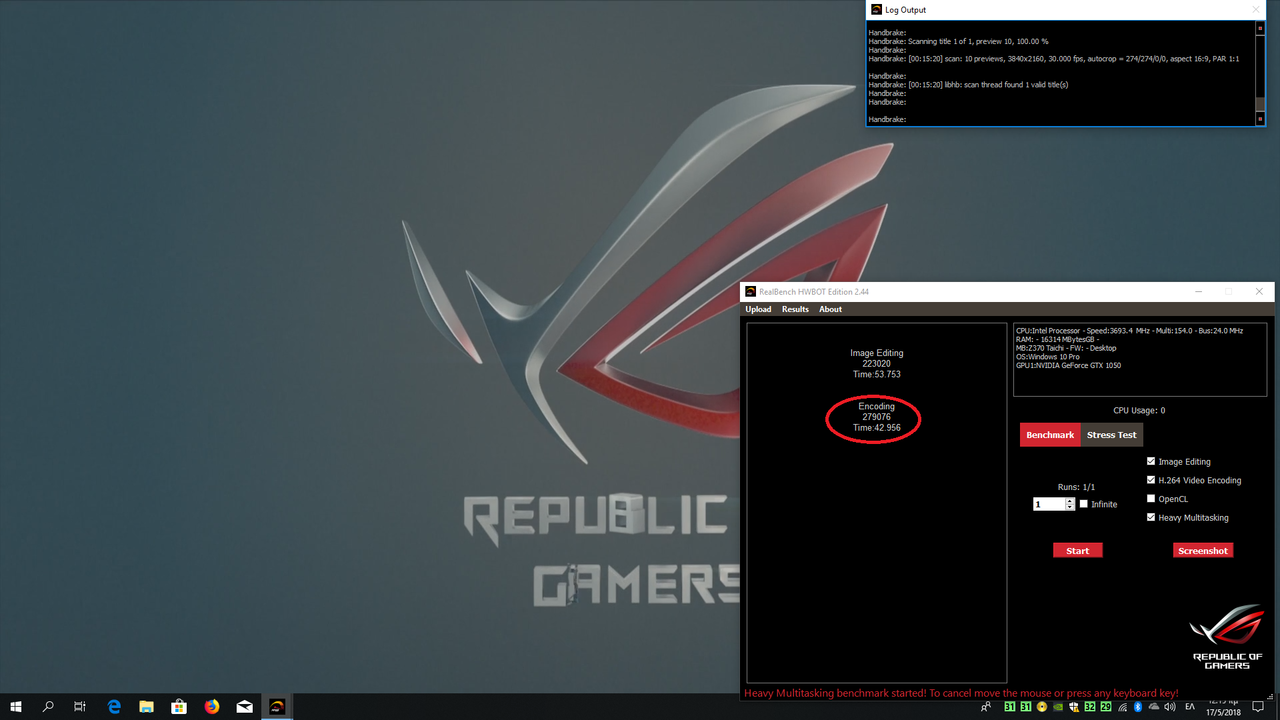The height and width of the screenshot is (720, 1280).
Task: Open taskbar search magnifier
Action: [48, 706]
